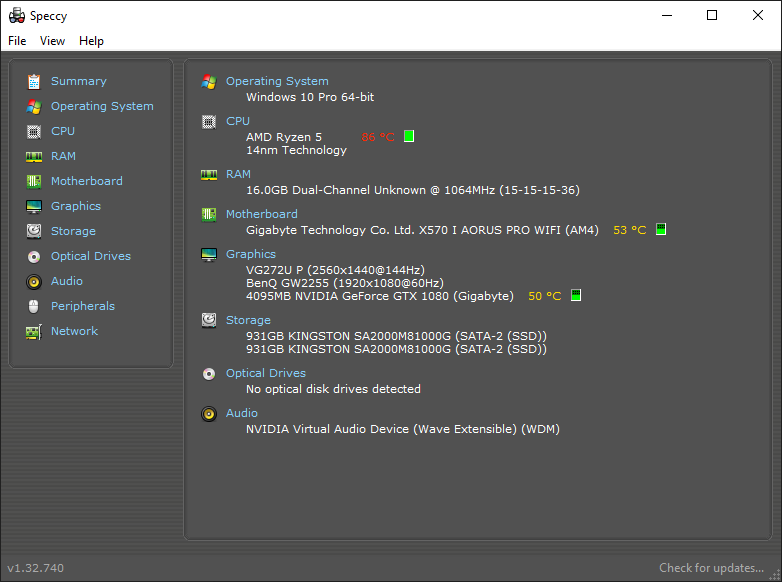
Task: Click the 50 °C GPU temperature value
Action: [545, 296]
